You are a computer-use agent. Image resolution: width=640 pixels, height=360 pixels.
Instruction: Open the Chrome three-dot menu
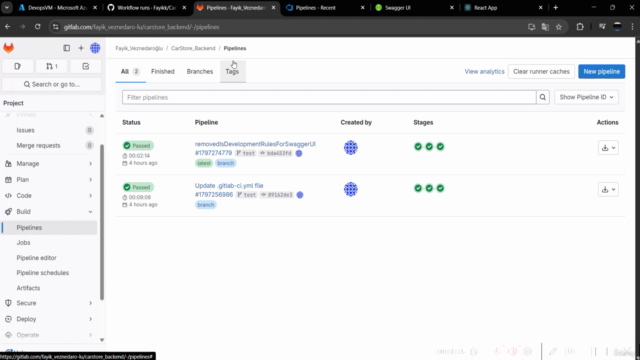(x=632, y=27)
